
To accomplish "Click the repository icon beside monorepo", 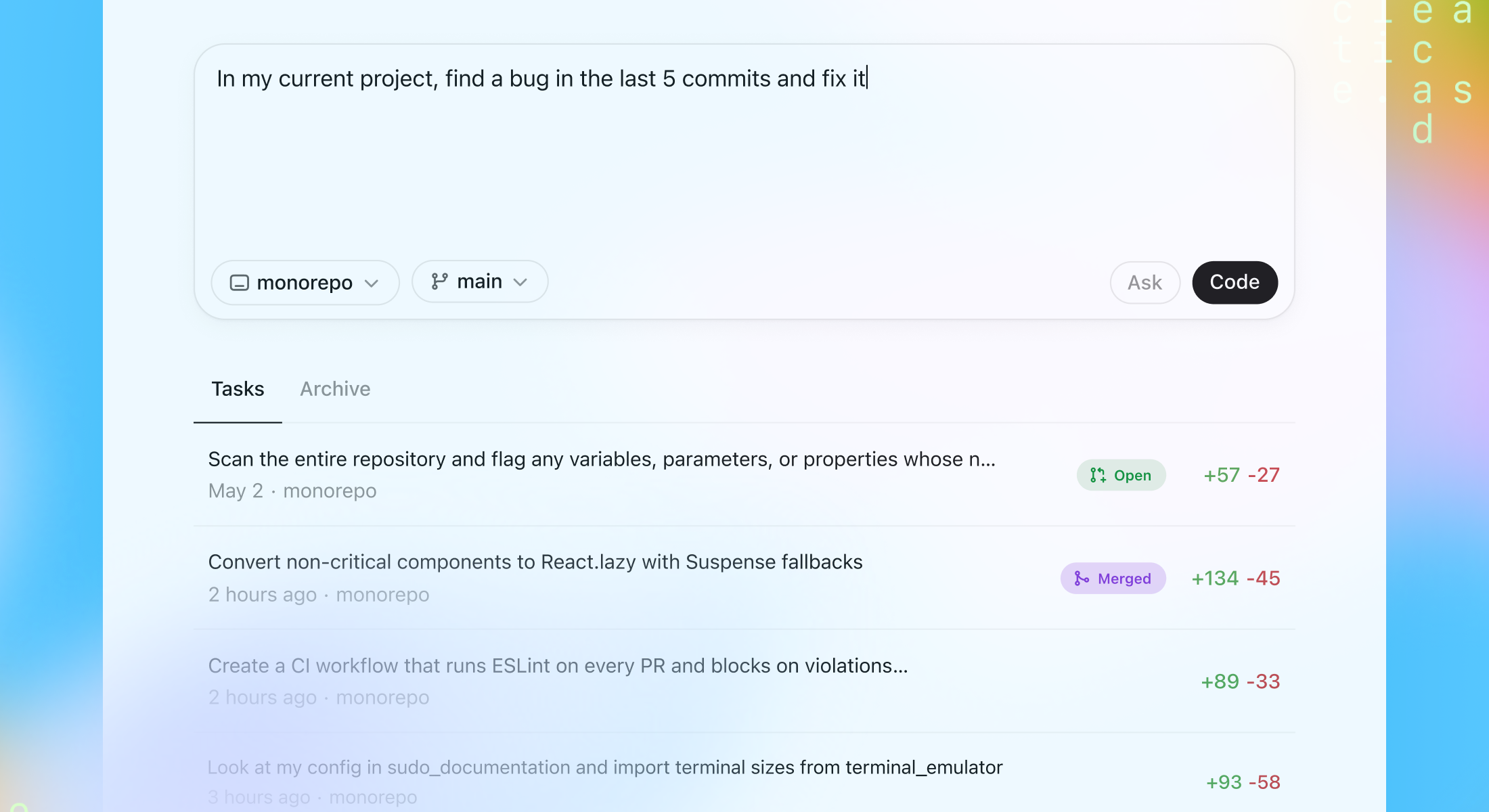I will pyautogui.click(x=240, y=283).
